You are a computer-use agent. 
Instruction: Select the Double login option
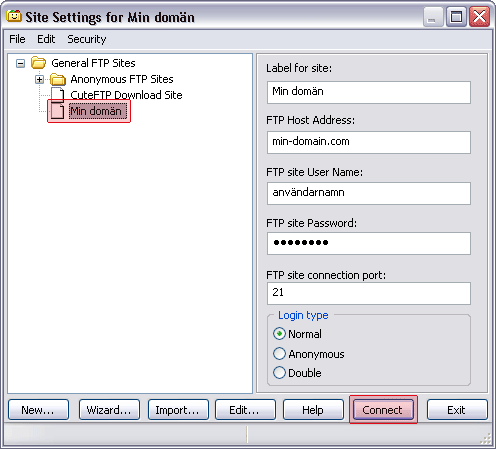[x=279, y=373]
